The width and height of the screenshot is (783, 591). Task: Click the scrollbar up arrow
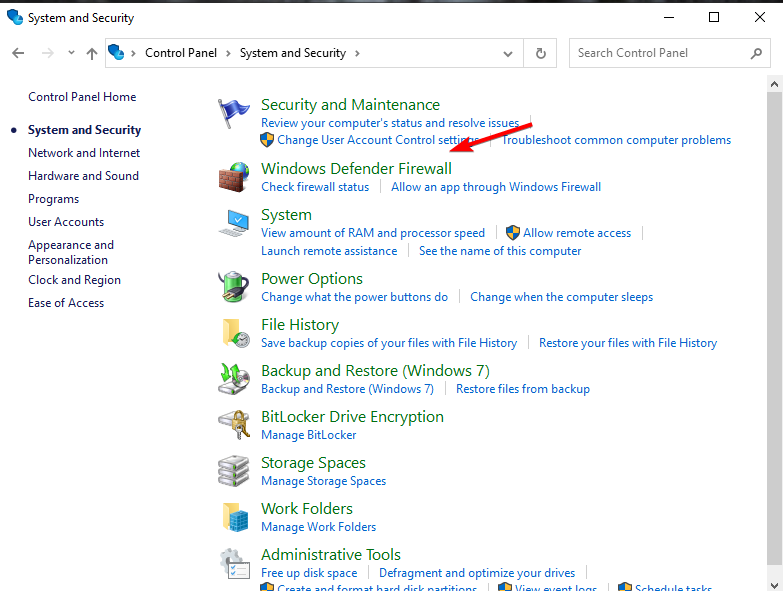(x=775, y=84)
